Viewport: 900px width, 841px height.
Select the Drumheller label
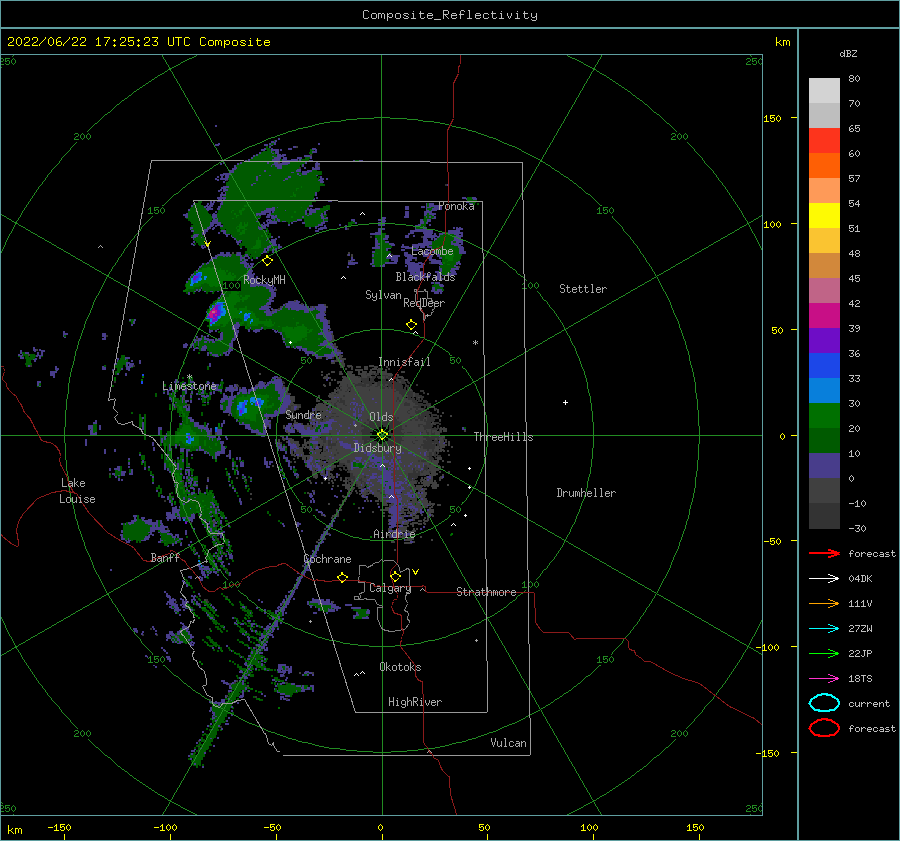[586, 493]
